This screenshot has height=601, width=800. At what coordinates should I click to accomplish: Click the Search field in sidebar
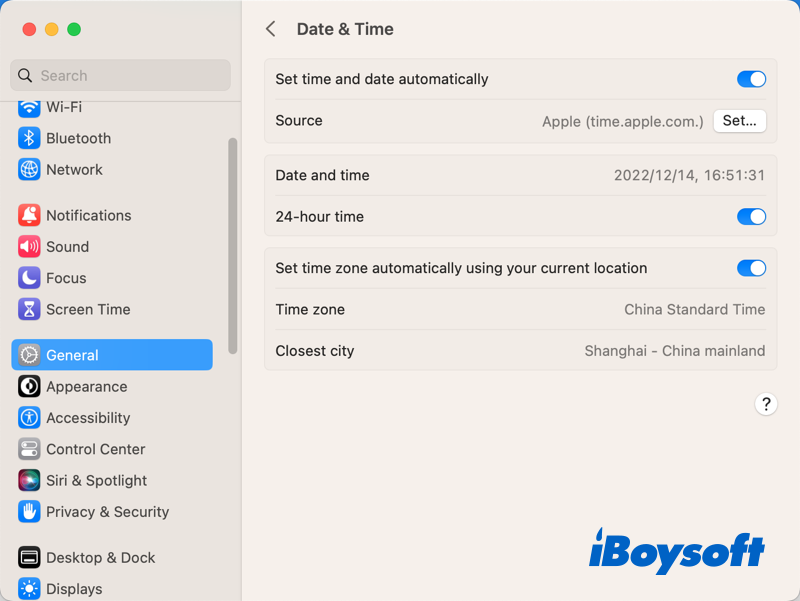click(x=120, y=75)
